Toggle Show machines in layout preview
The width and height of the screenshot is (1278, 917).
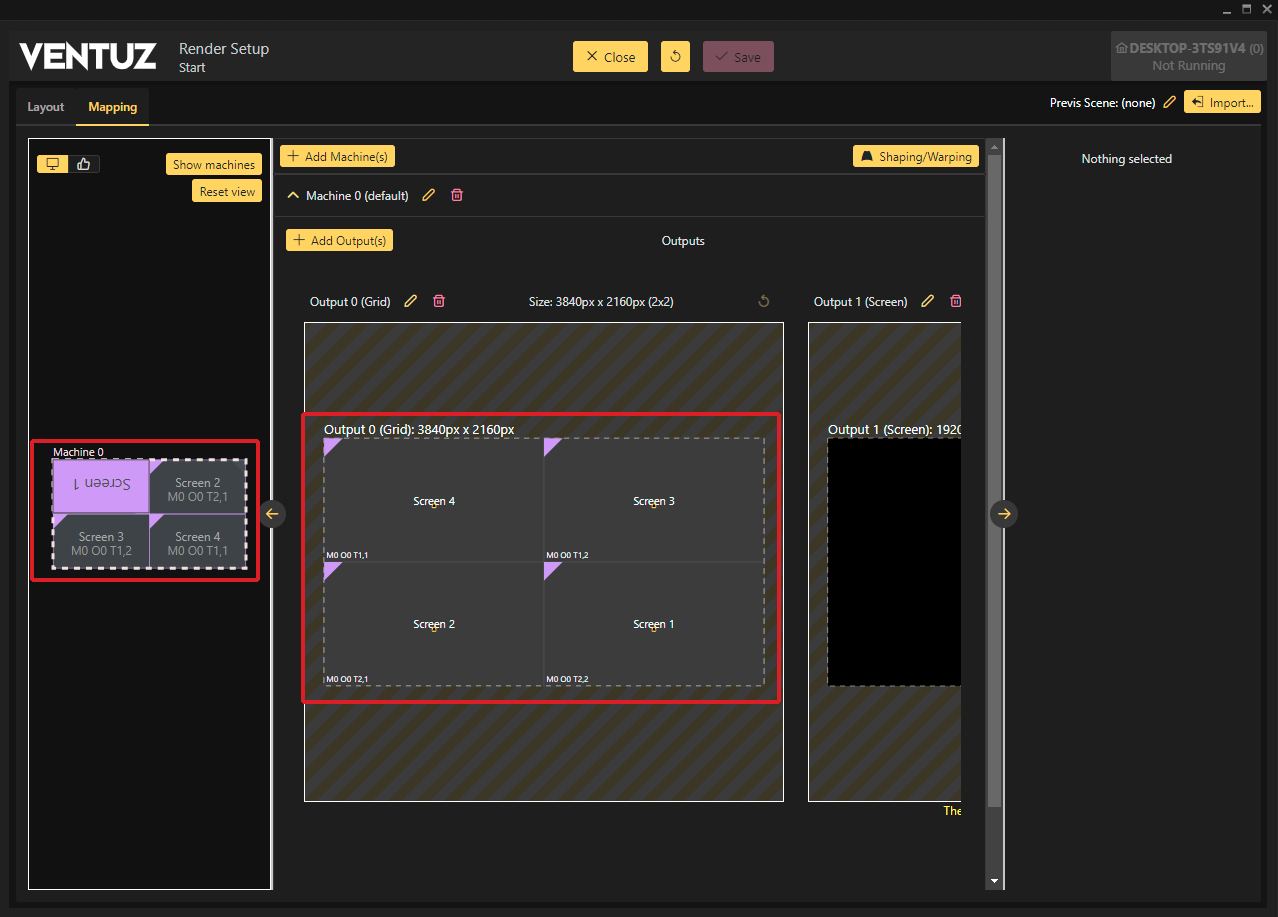pos(214,165)
